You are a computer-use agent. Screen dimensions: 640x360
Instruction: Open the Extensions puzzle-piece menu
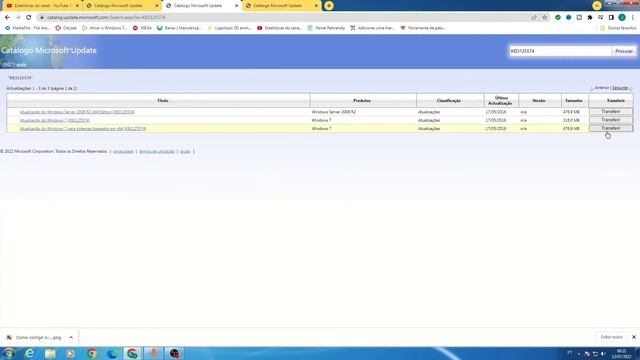tap(590, 18)
